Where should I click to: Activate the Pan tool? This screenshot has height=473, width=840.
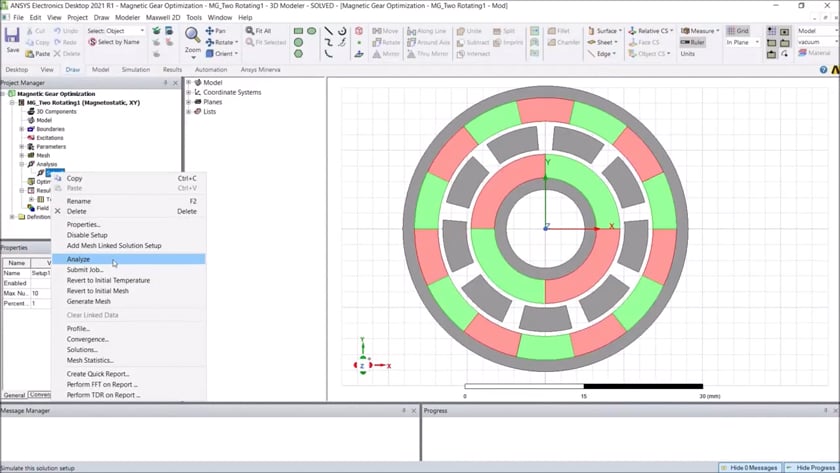(215, 31)
